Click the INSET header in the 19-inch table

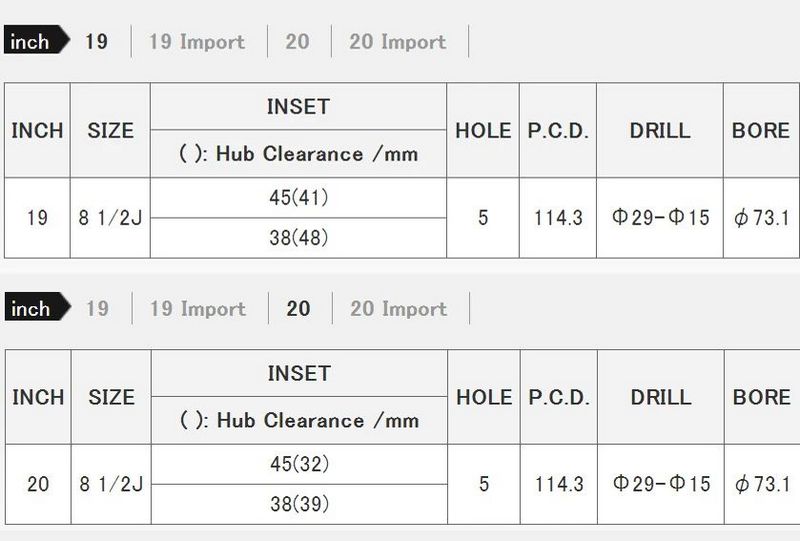coord(298,107)
